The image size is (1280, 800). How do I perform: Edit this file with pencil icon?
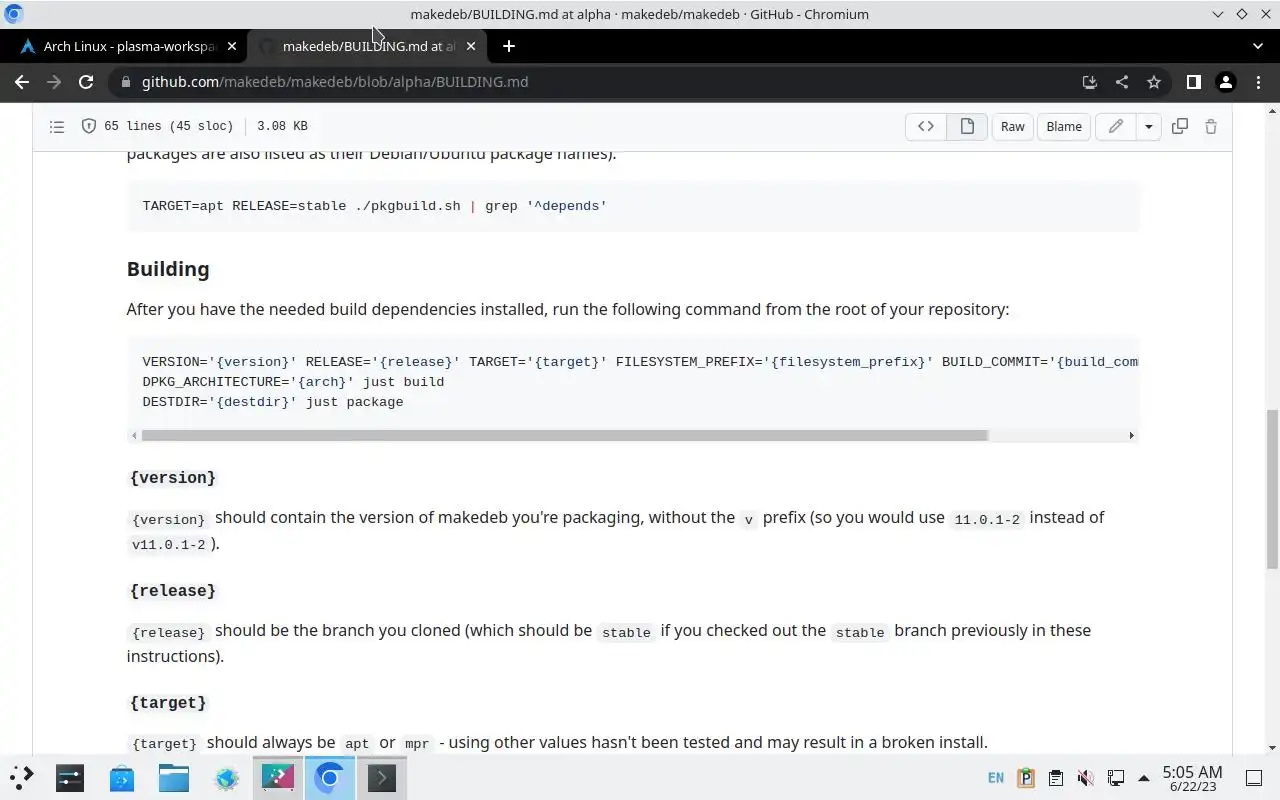(1116, 126)
